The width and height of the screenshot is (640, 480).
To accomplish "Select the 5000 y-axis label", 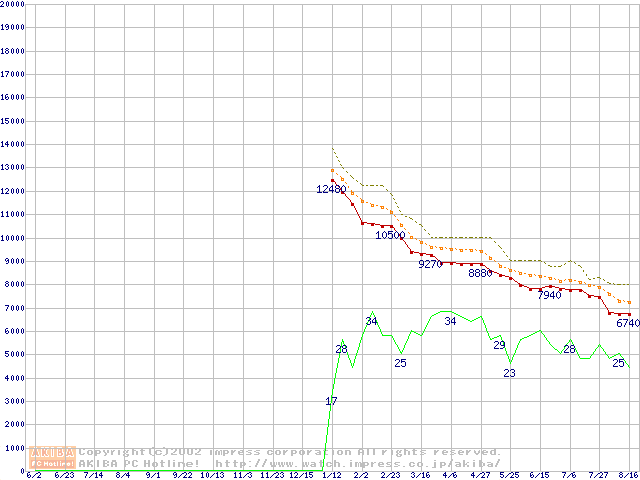I will [x=13, y=355].
